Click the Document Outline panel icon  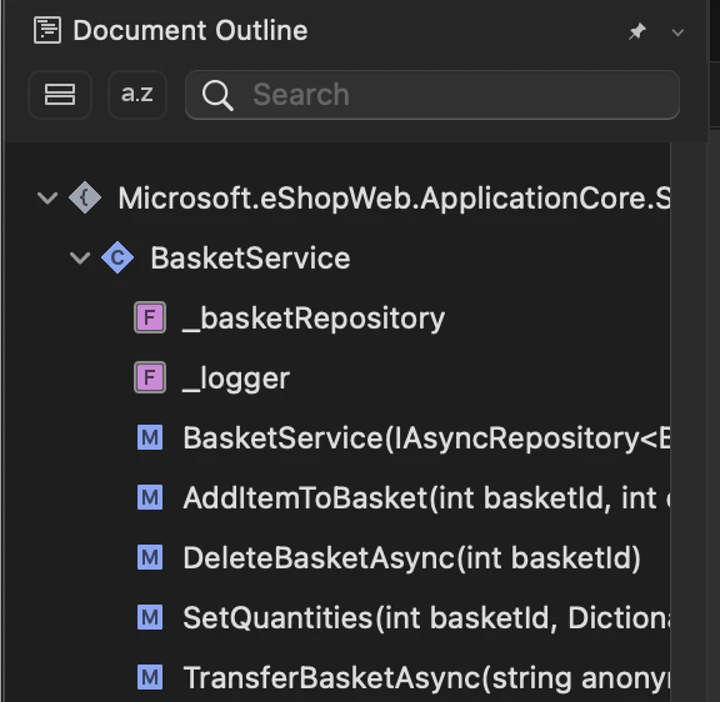(x=47, y=30)
